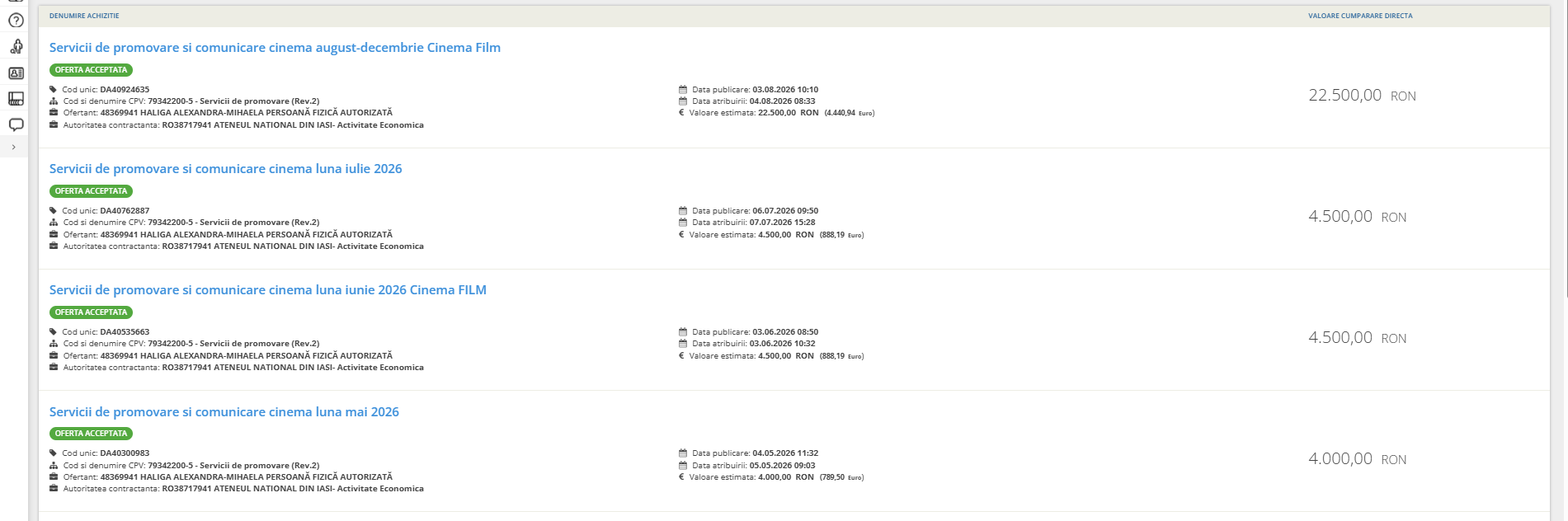Click the panel layout icon in sidebar

coord(16,99)
